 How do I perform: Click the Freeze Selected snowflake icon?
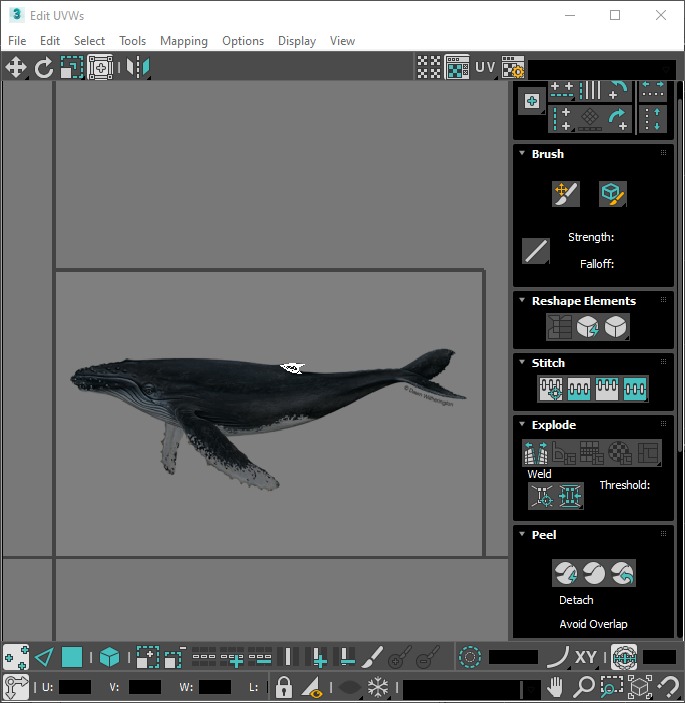point(378,687)
